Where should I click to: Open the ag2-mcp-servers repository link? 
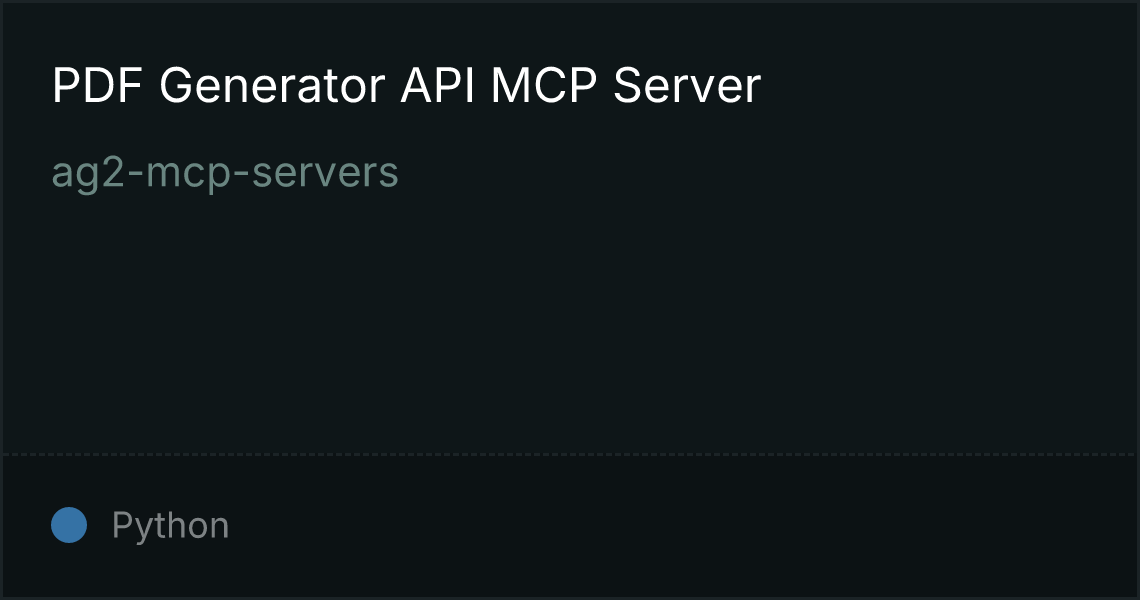[225, 173]
